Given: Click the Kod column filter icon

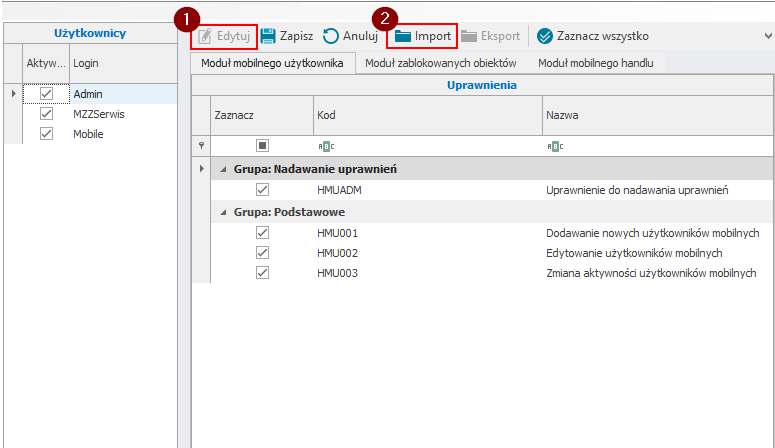Looking at the screenshot, I should click(x=321, y=145).
